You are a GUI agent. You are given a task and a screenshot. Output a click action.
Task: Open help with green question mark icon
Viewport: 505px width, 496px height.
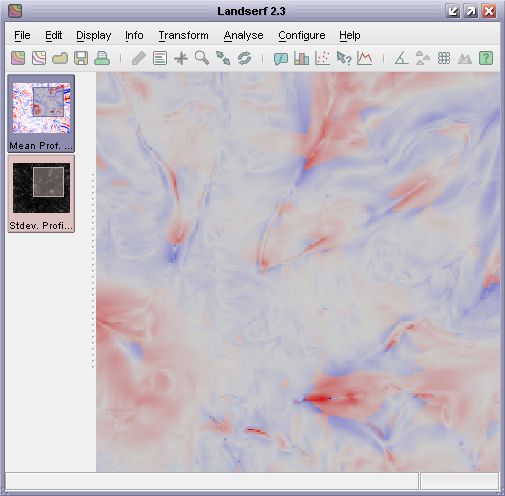486,58
